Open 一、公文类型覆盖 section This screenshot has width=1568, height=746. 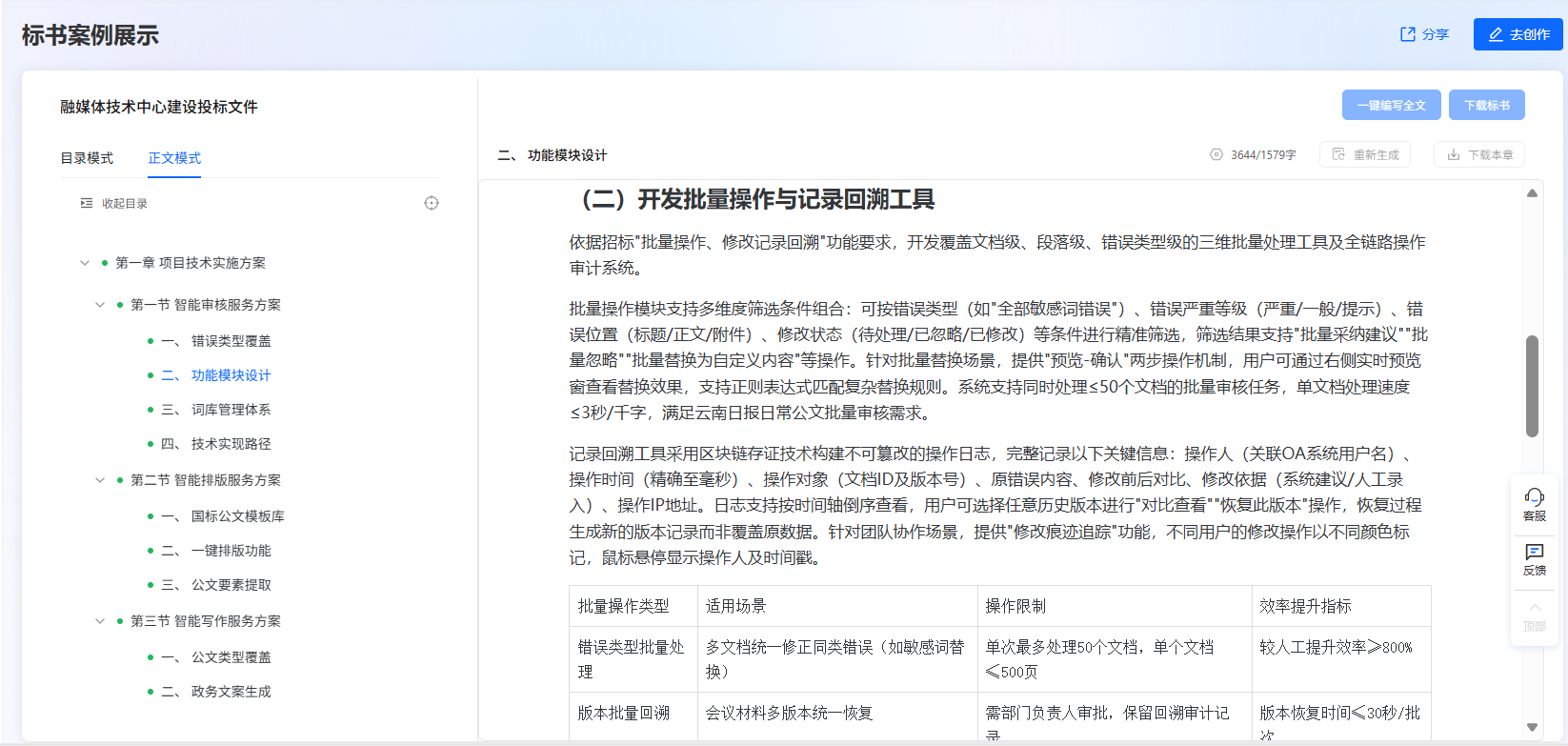216,657
